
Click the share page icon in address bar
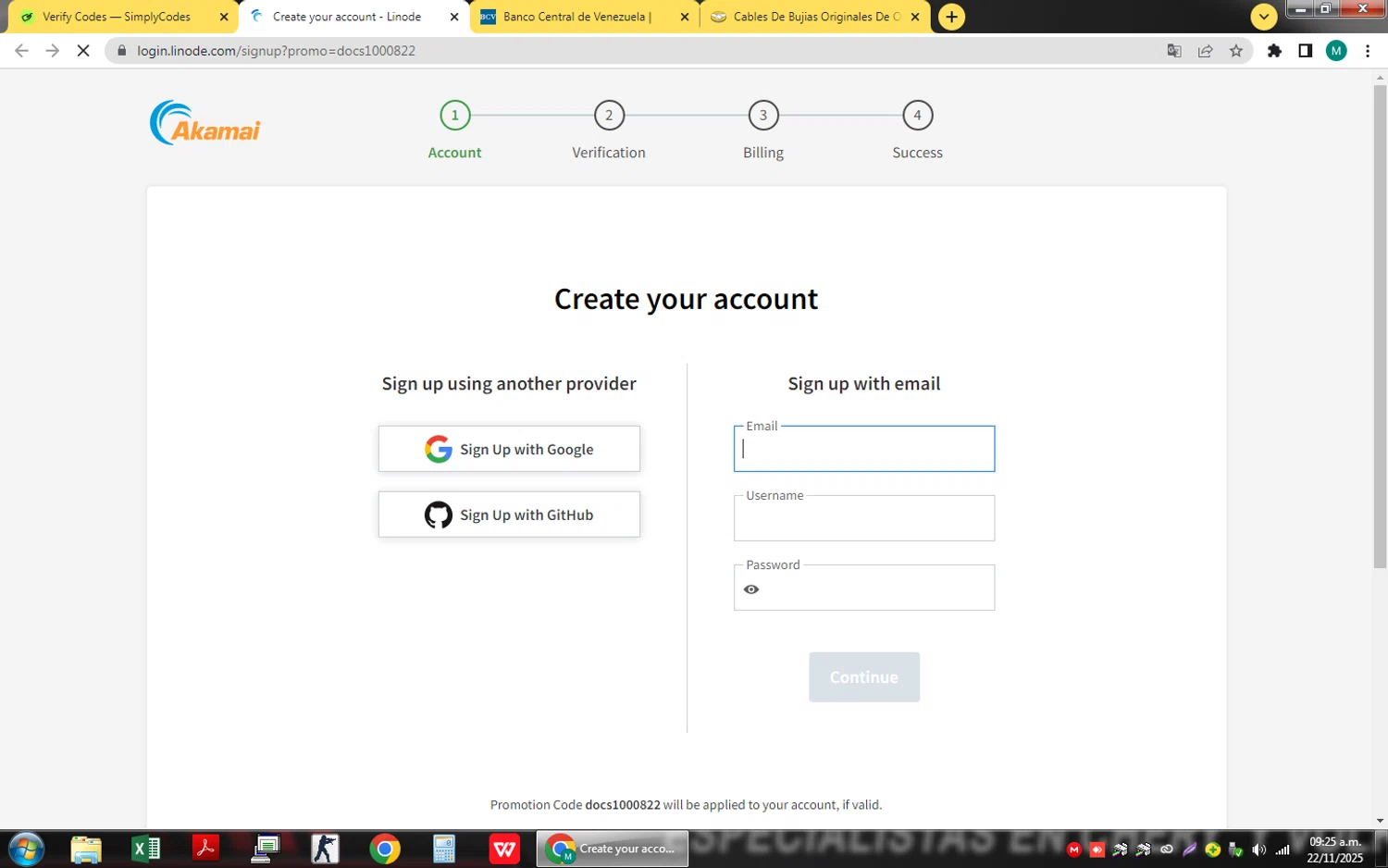pyautogui.click(x=1205, y=51)
